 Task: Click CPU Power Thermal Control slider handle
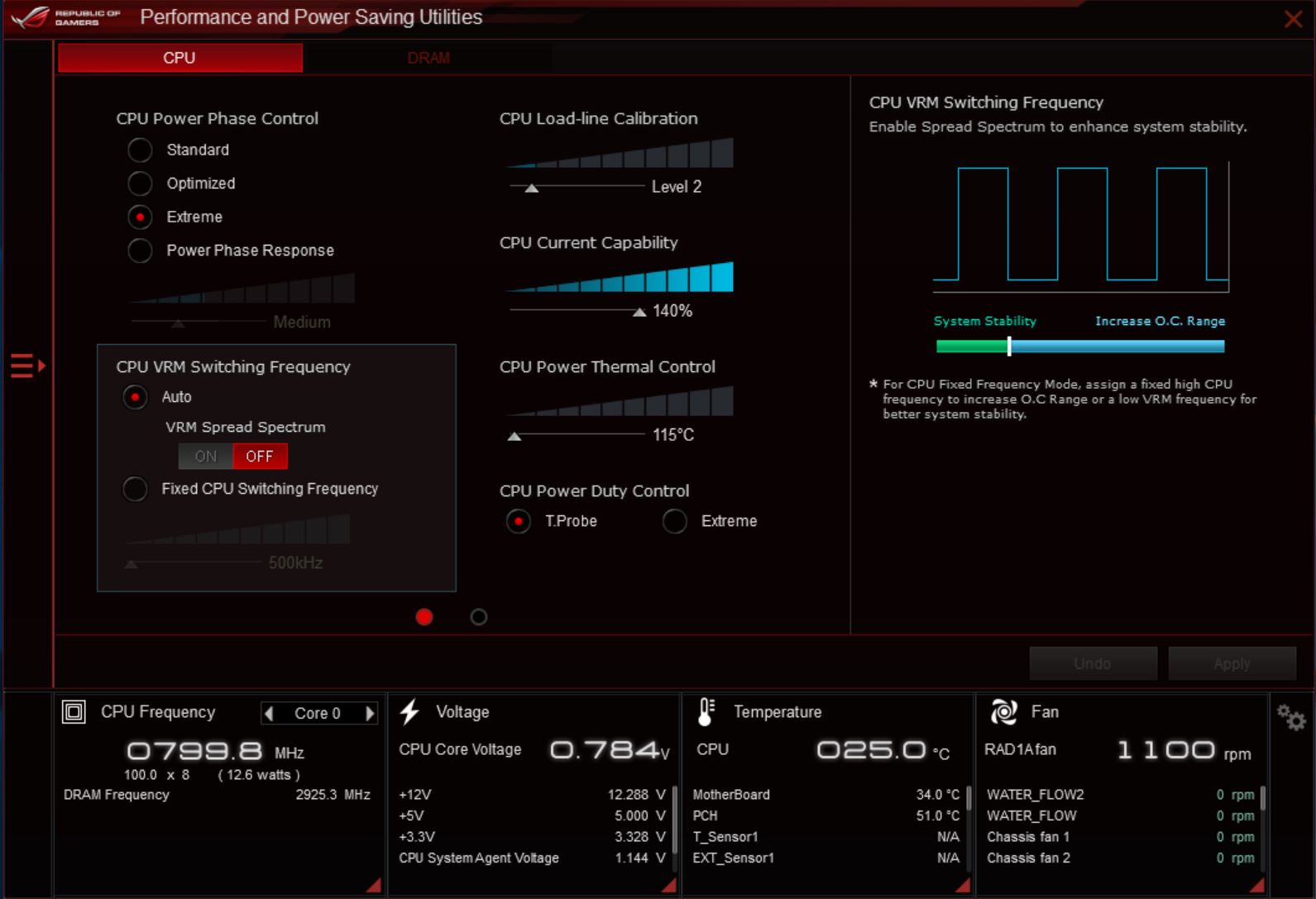click(514, 437)
